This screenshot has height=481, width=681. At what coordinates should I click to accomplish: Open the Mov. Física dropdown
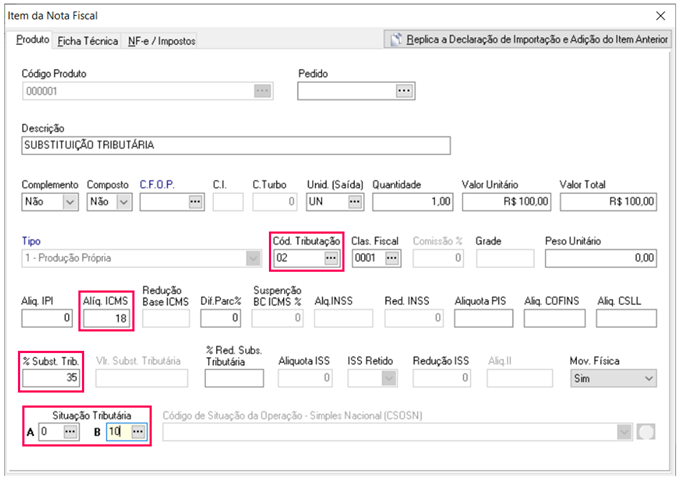coord(648,379)
